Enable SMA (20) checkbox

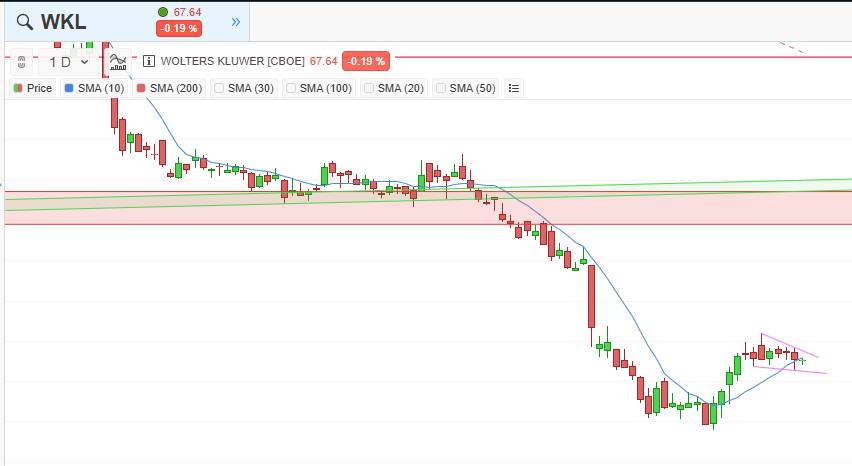pyautogui.click(x=369, y=88)
